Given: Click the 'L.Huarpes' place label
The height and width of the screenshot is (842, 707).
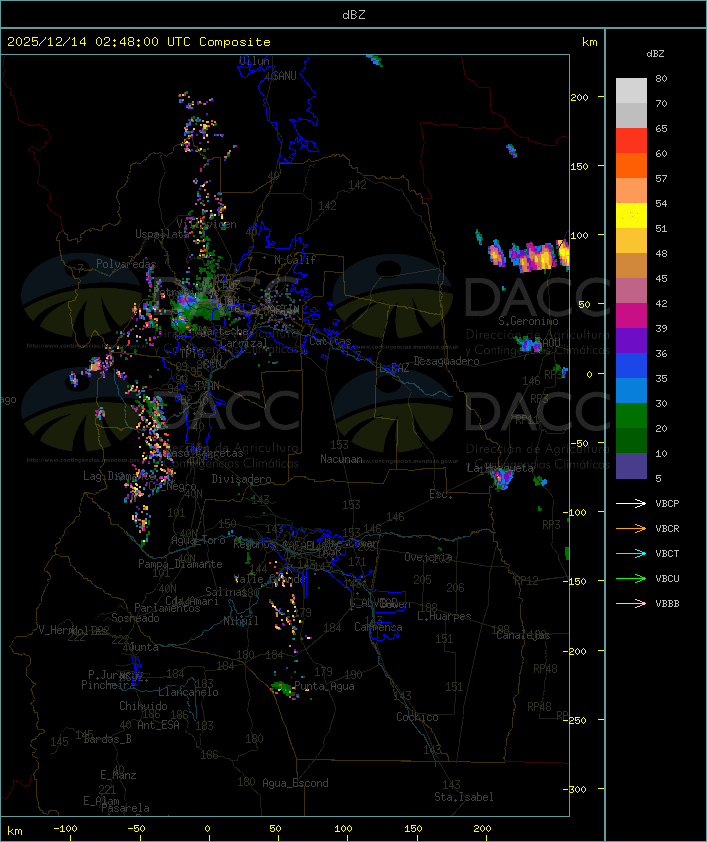Looking at the screenshot, I should click(444, 616).
